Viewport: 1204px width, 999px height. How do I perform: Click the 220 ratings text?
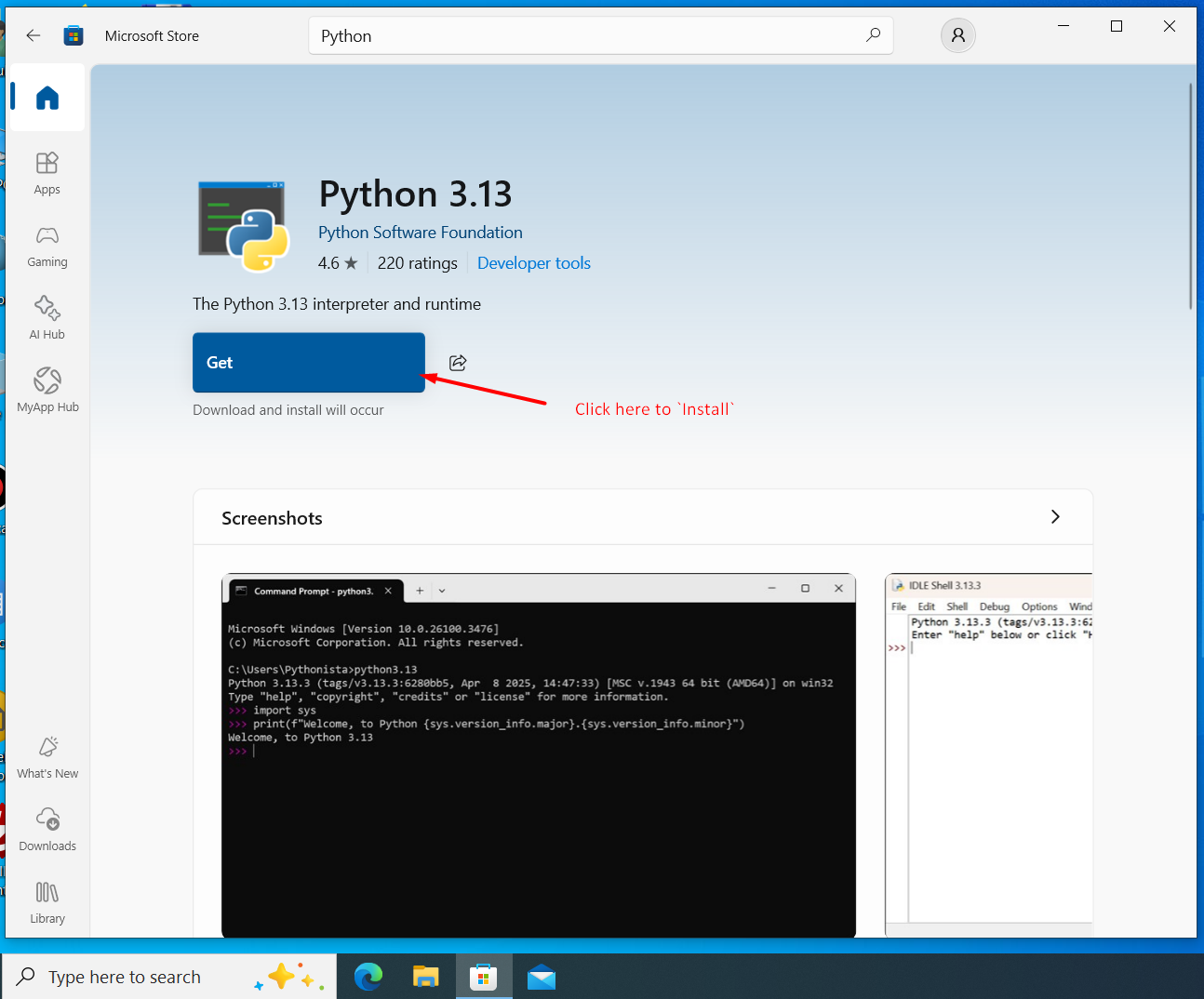click(418, 263)
